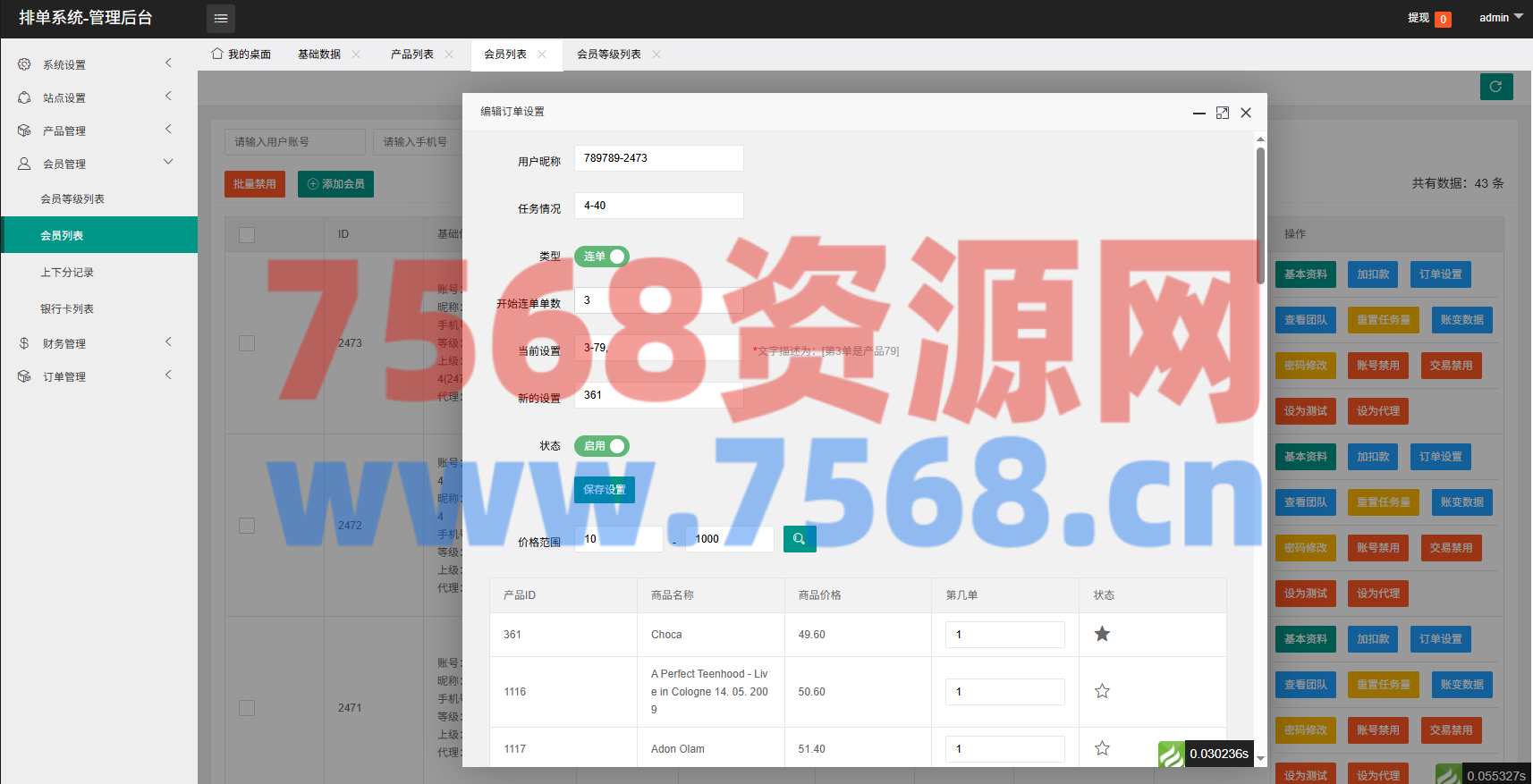Toggle the 连单 type switch
Screen dimensions: 1533x784
pos(602,257)
